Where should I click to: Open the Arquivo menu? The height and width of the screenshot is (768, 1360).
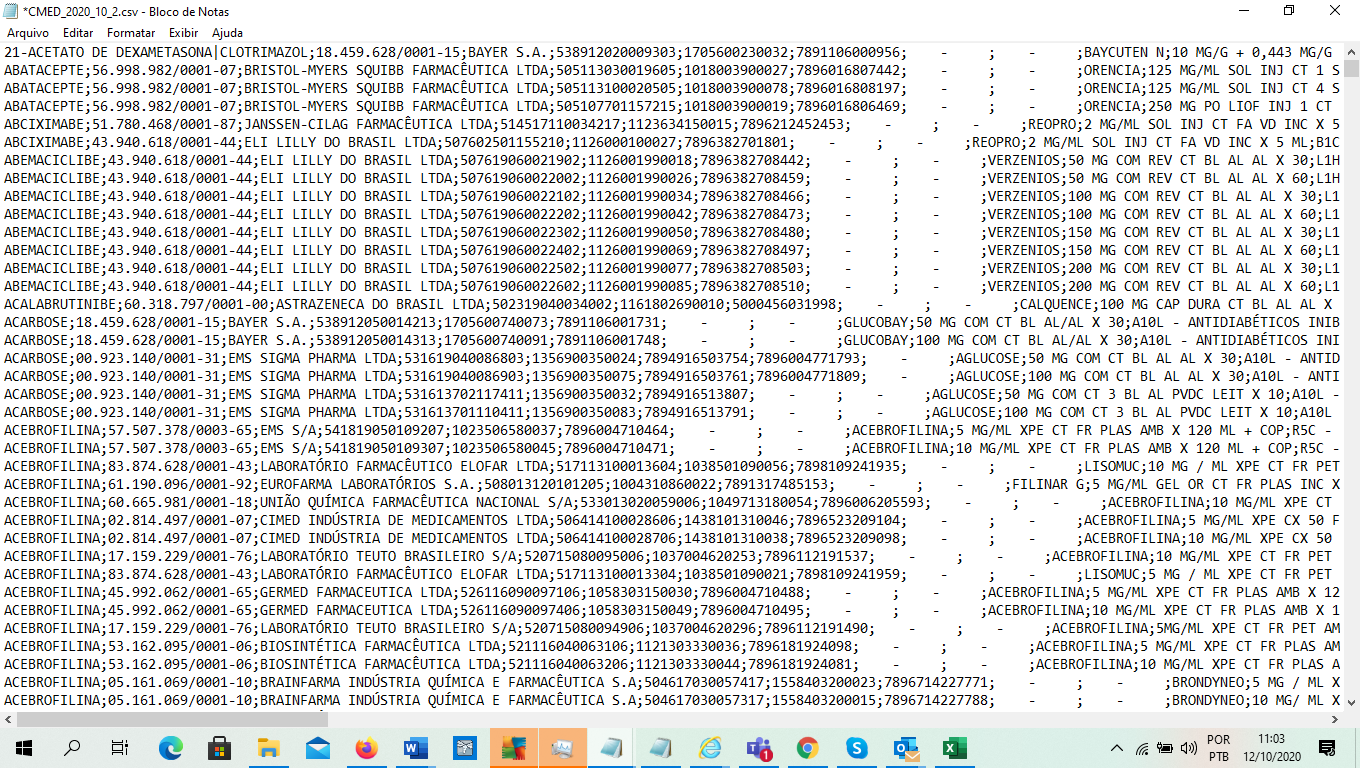click(x=28, y=33)
